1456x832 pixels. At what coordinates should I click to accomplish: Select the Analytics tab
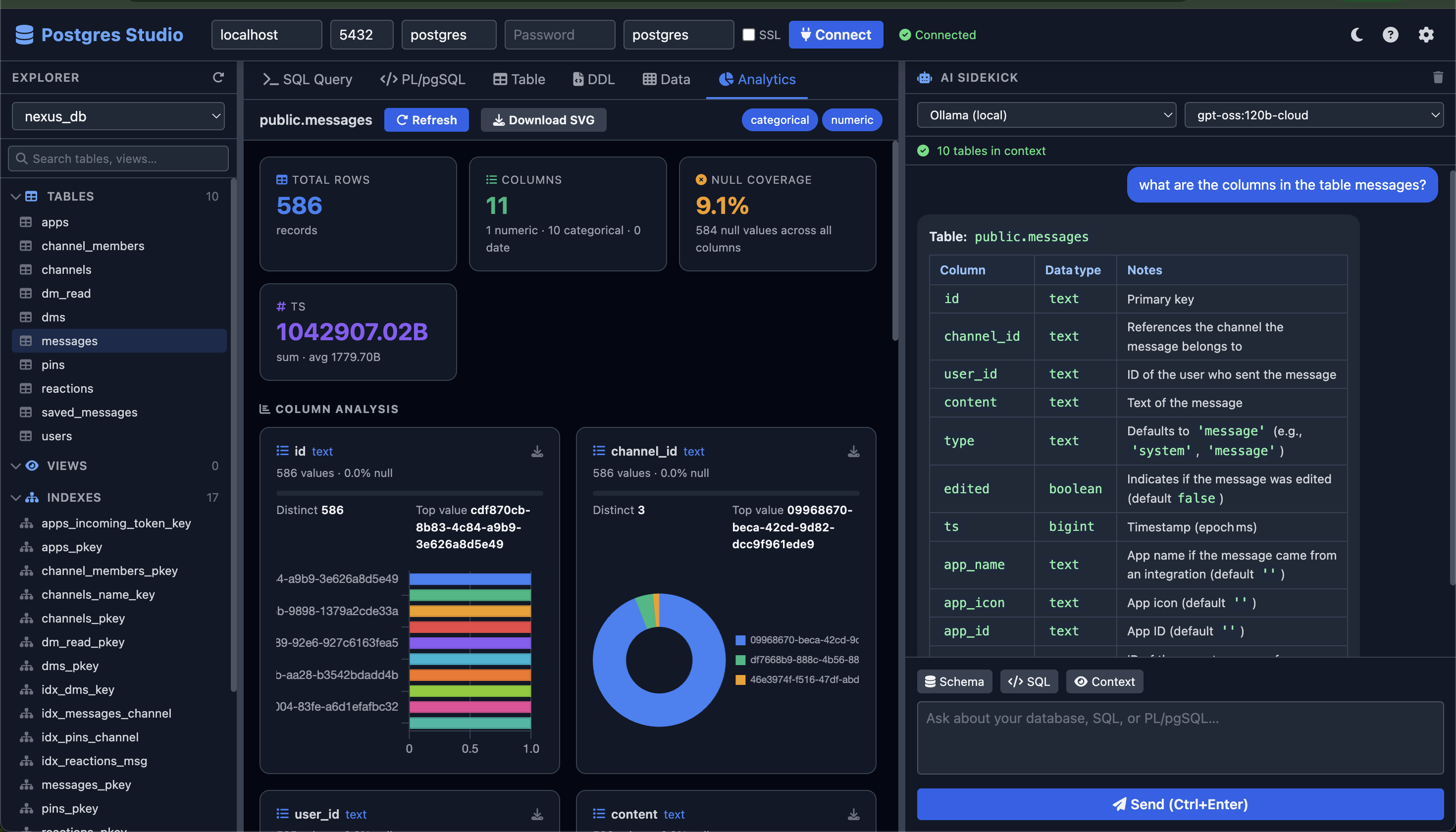click(x=757, y=79)
